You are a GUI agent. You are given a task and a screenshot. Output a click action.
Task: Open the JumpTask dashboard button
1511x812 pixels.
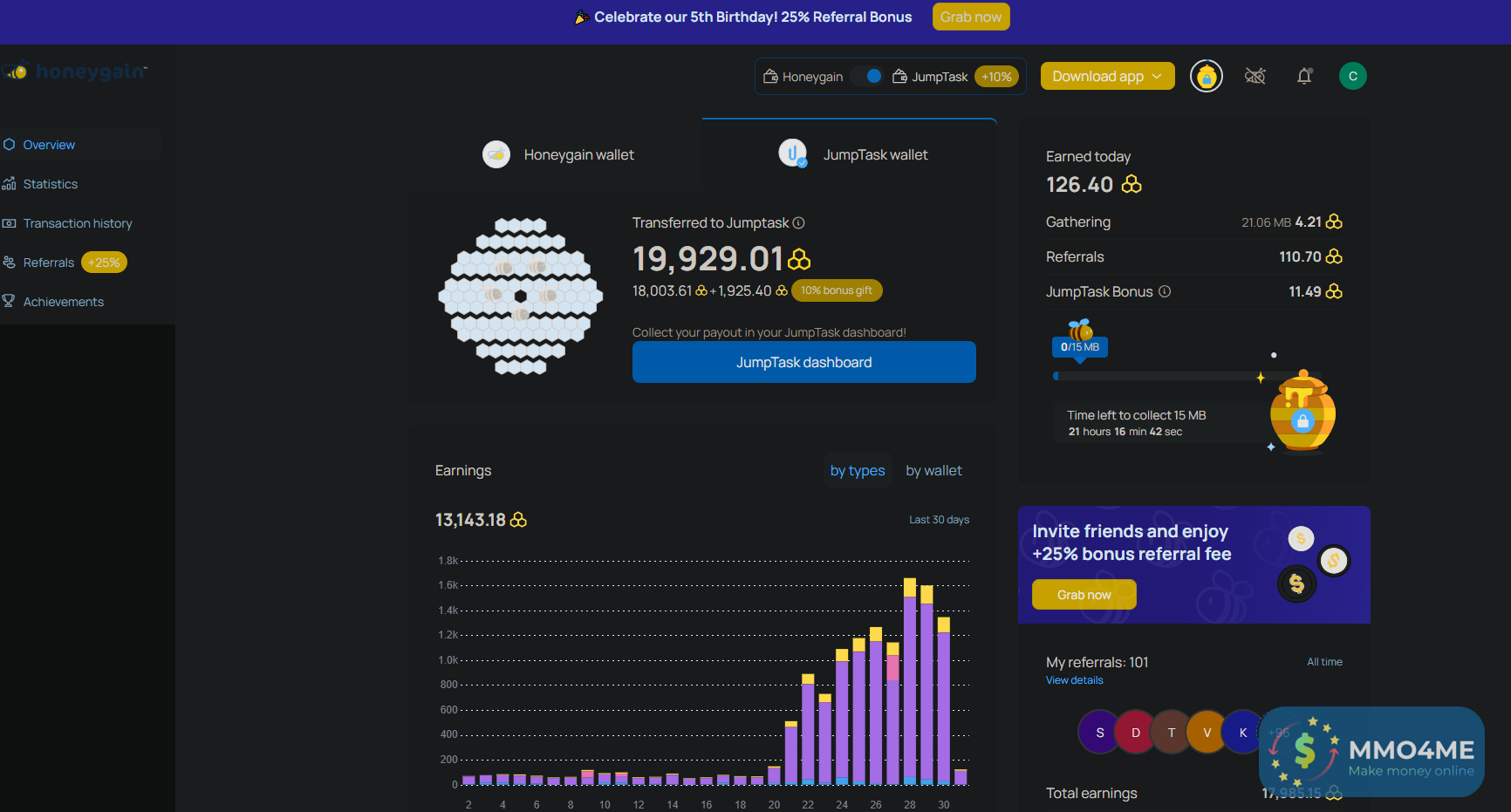(x=803, y=362)
